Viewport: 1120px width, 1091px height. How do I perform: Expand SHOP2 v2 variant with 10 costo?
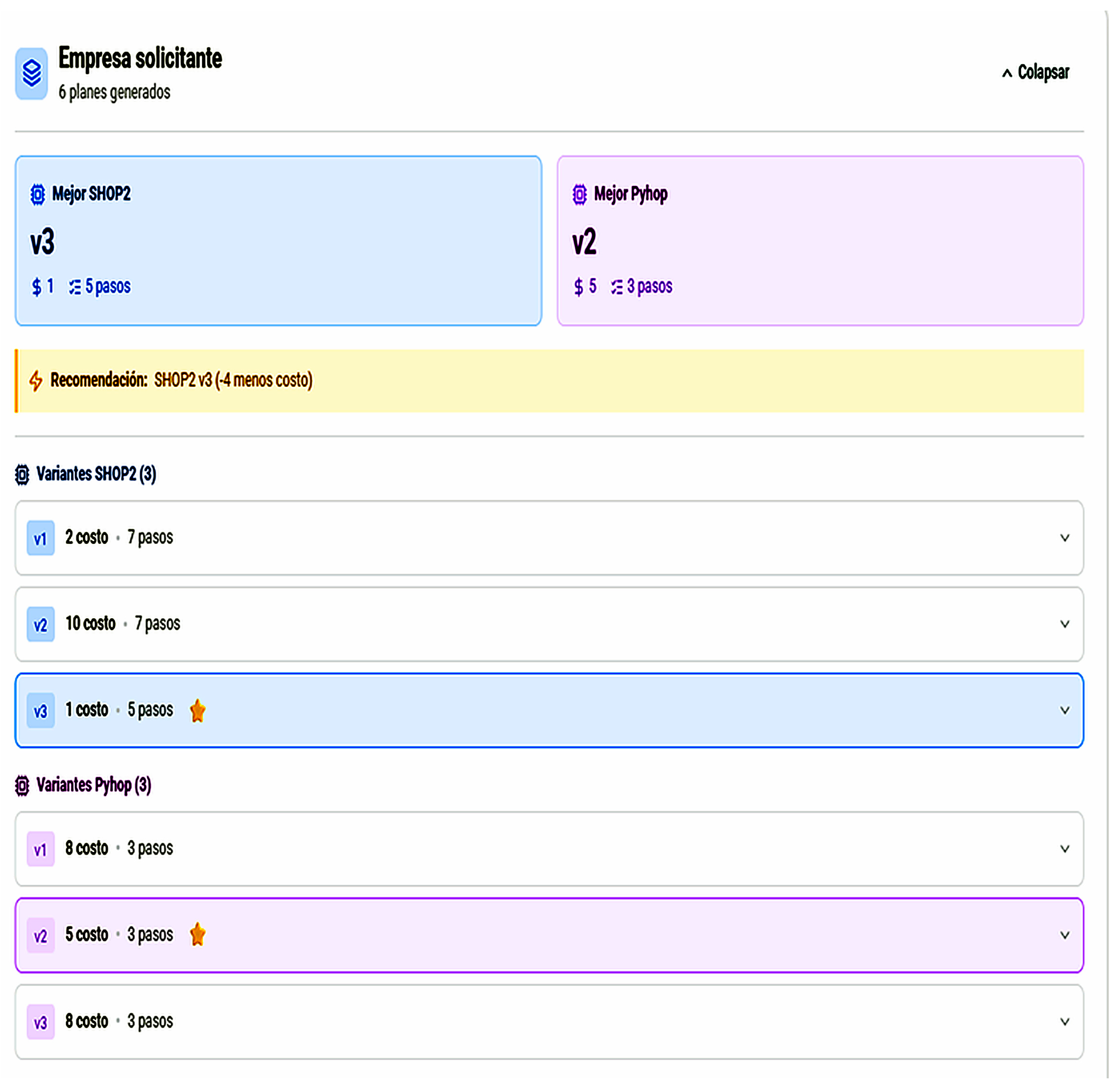(1065, 624)
